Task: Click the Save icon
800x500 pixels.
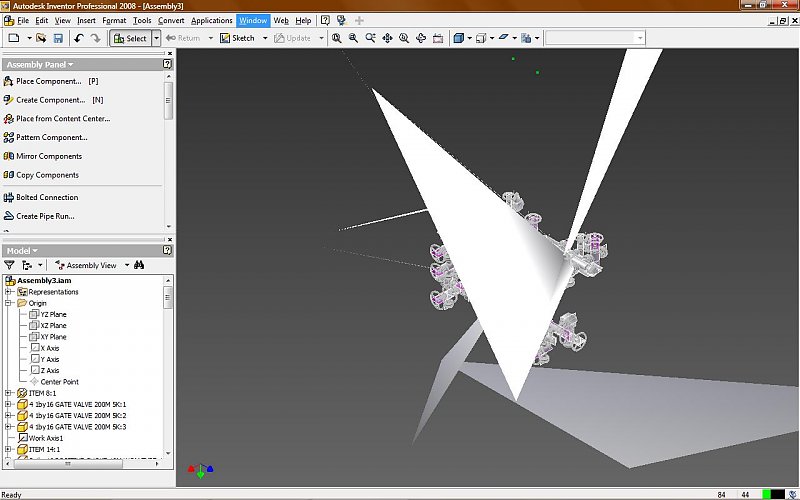Action: pos(58,38)
